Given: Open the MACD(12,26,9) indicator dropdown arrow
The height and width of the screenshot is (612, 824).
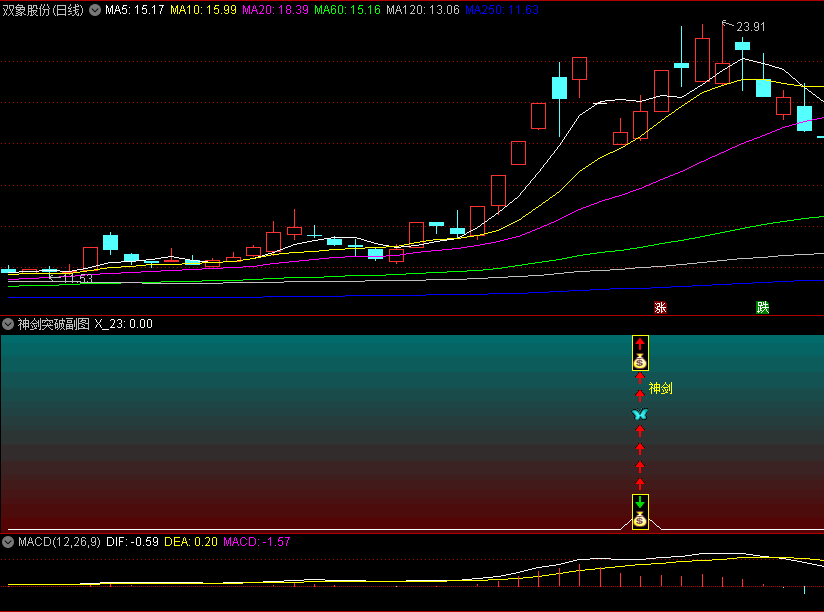Looking at the screenshot, I should (8, 542).
